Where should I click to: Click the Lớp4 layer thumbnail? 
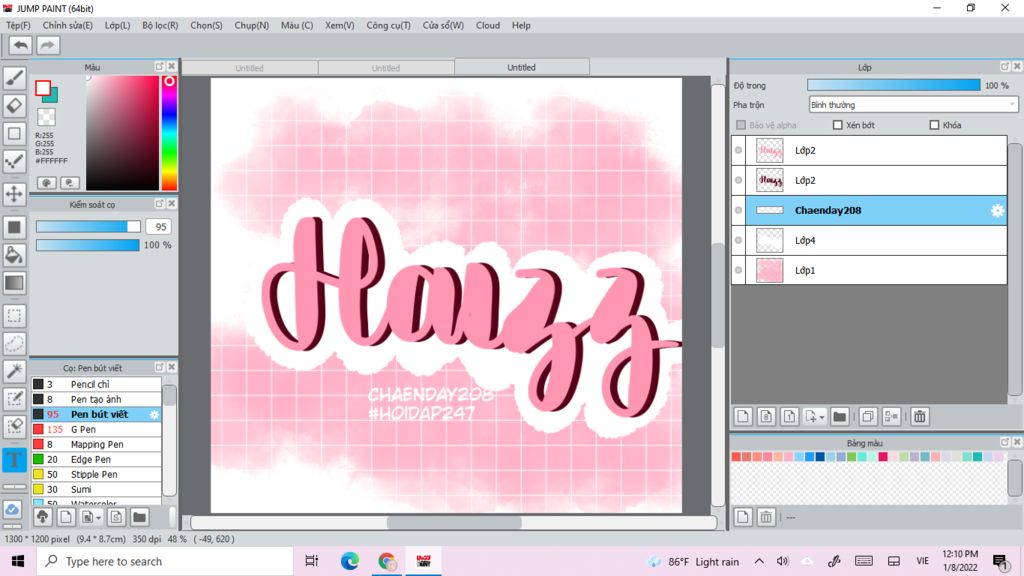pyautogui.click(x=769, y=240)
